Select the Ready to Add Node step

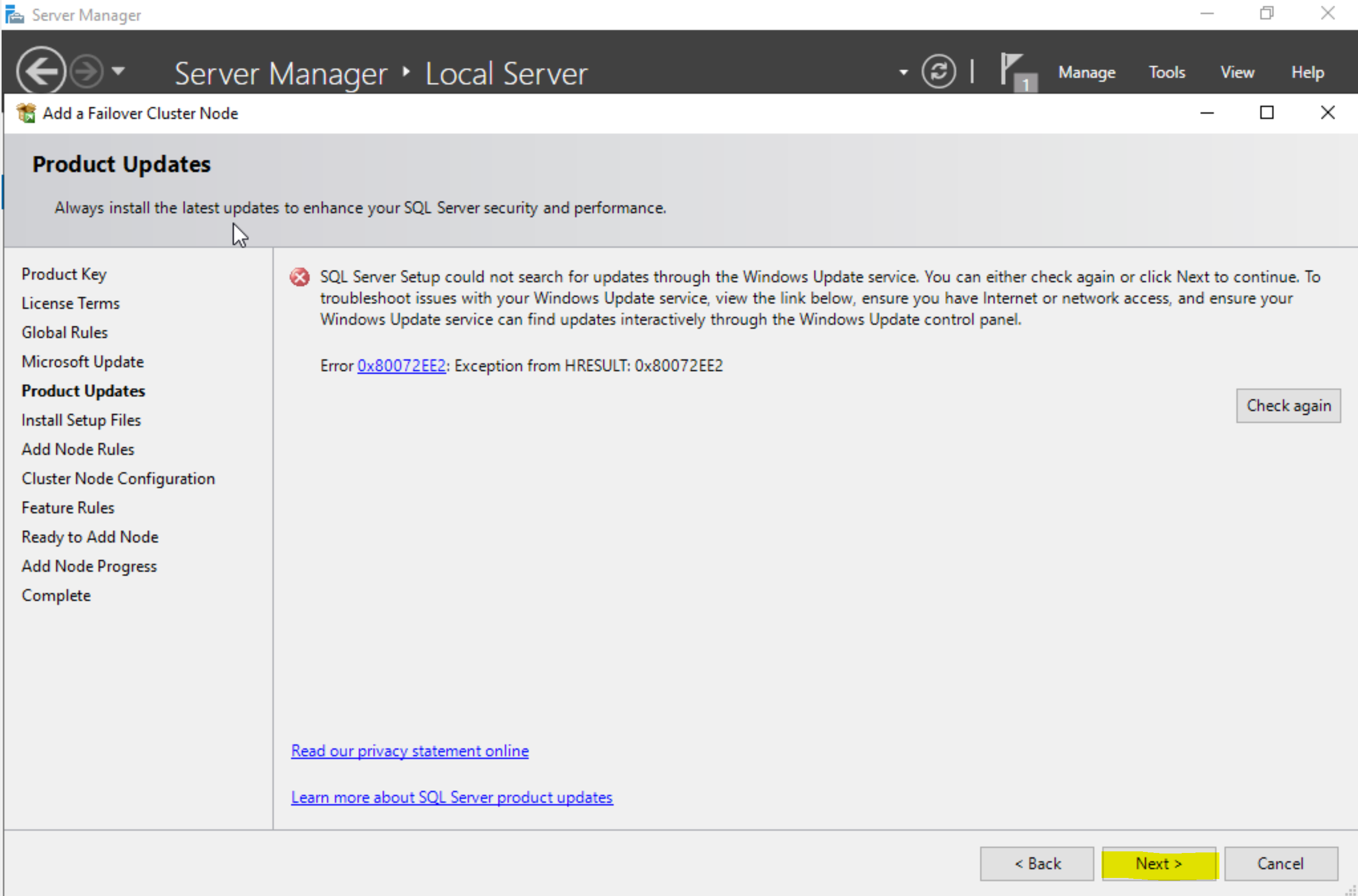(90, 536)
